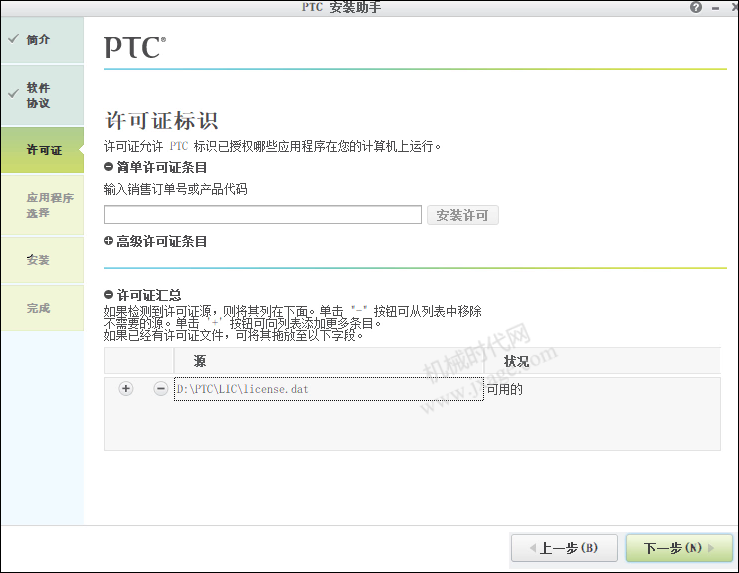Open the help question mark icon
Image resolution: width=739 pixels, height=573 pixels.
point(696,7)
